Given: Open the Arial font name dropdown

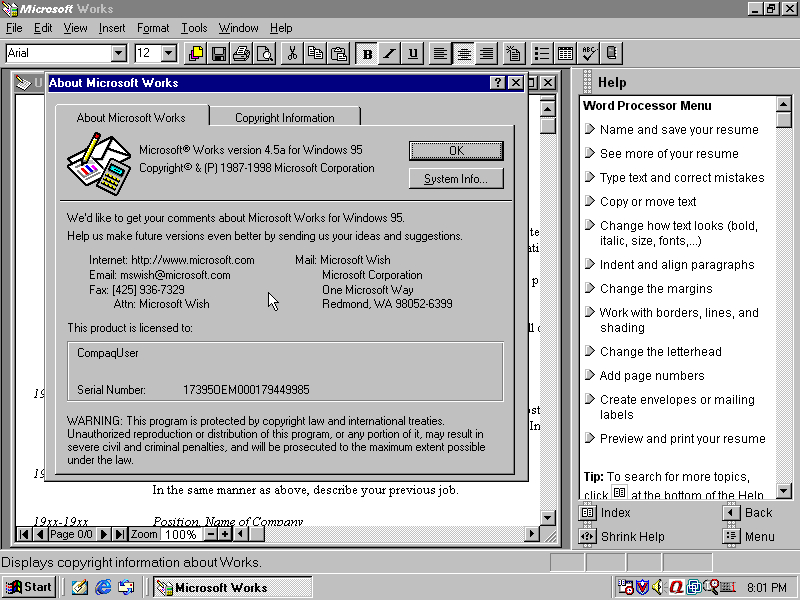Looking at the screenshot, I should (x=118, y=53).
